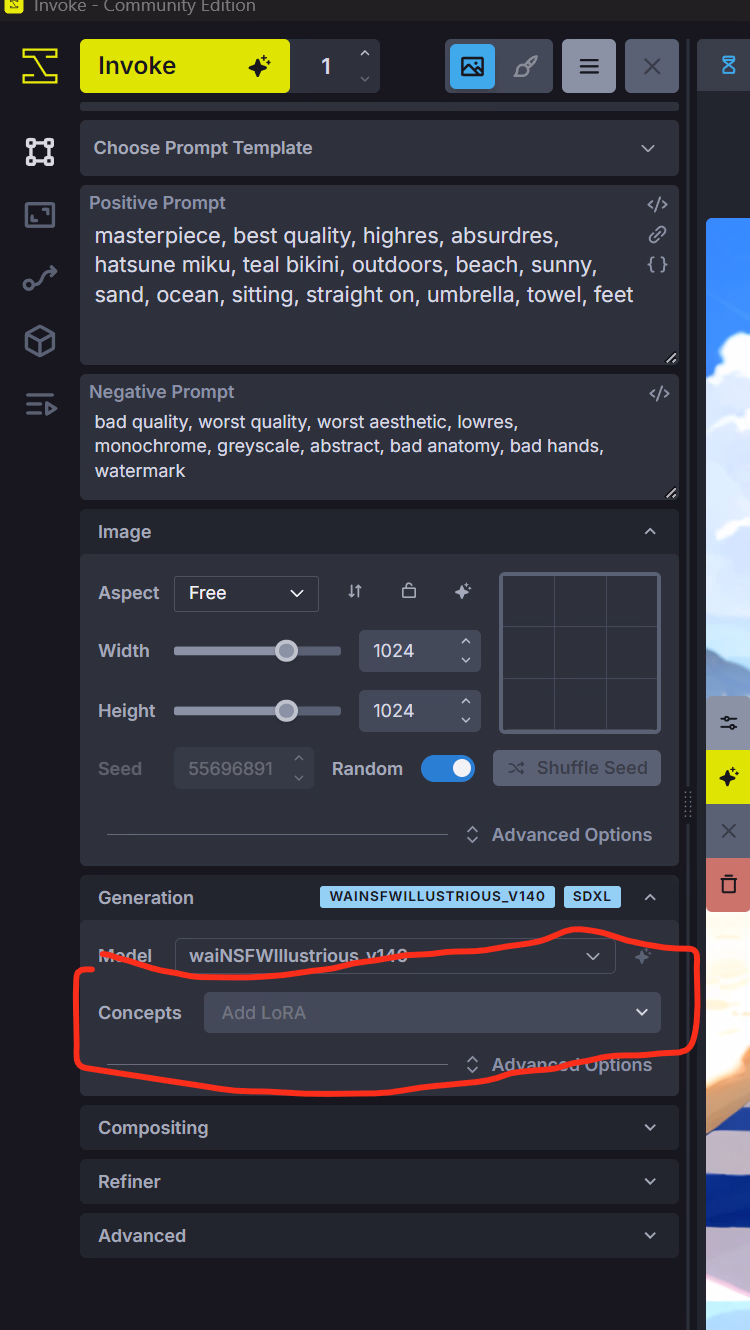The image size is (750, 1330).
Task: Click the optimize dimensions sparkle icon
Action: (x=462, y=591)
